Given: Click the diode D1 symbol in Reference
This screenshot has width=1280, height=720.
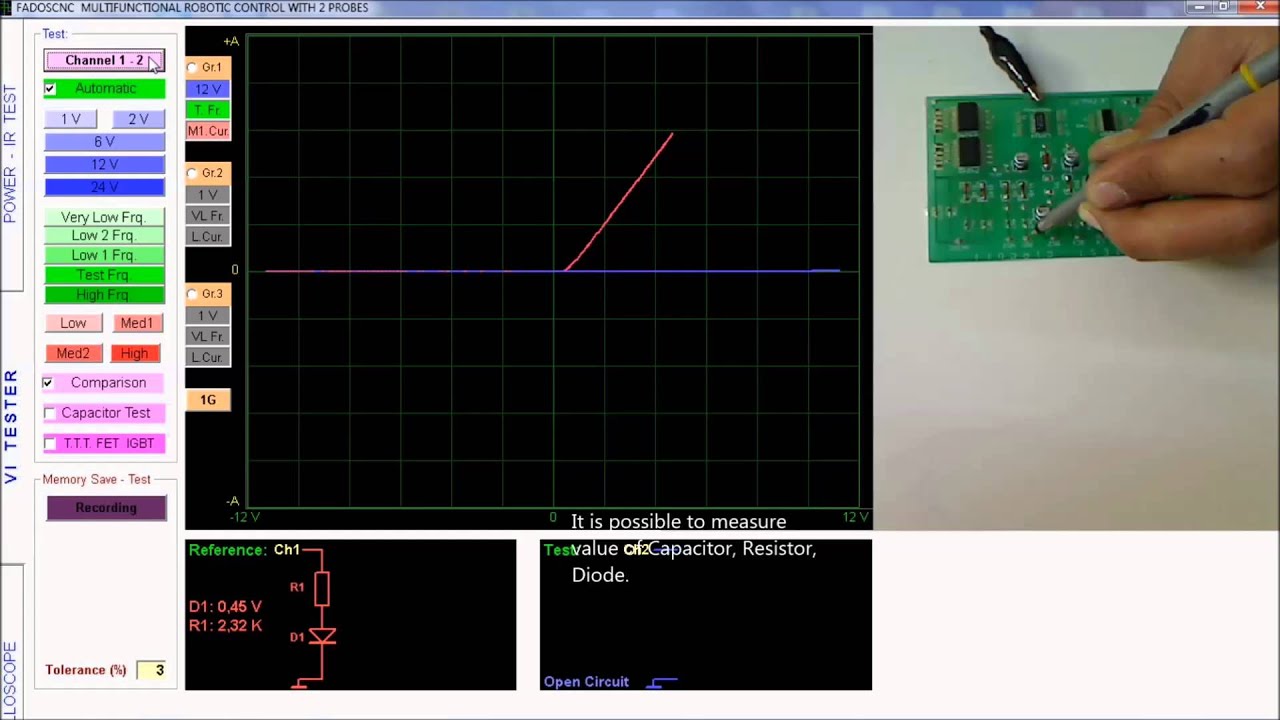Looking at the screenshot, I should (x=322, y=637).
